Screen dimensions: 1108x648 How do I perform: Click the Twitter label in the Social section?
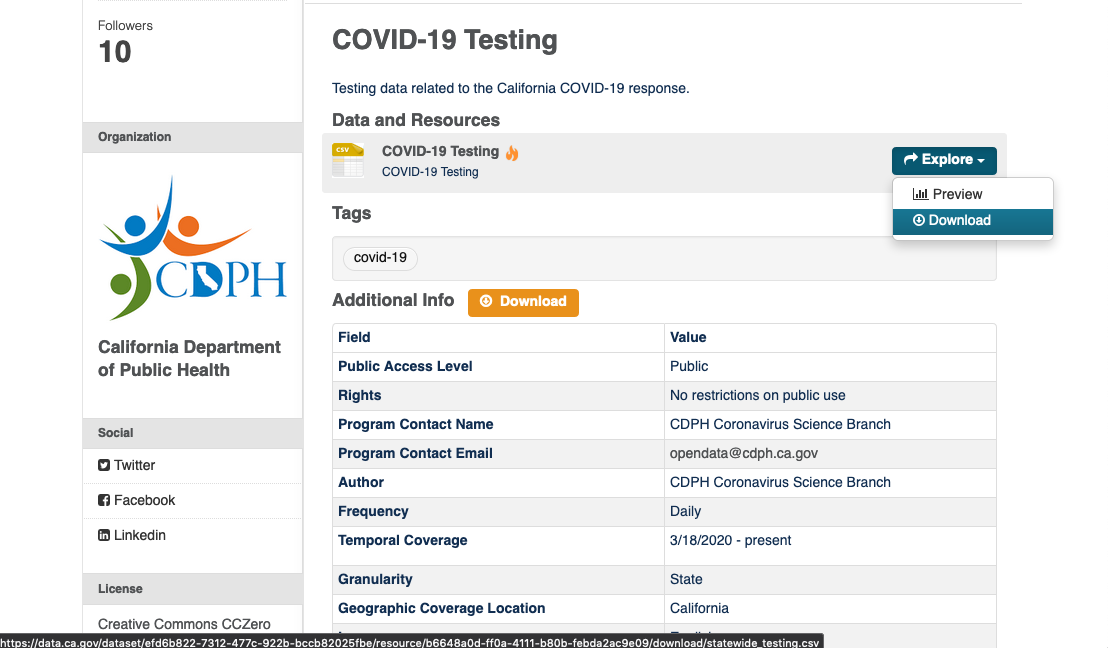coord(133,465)
